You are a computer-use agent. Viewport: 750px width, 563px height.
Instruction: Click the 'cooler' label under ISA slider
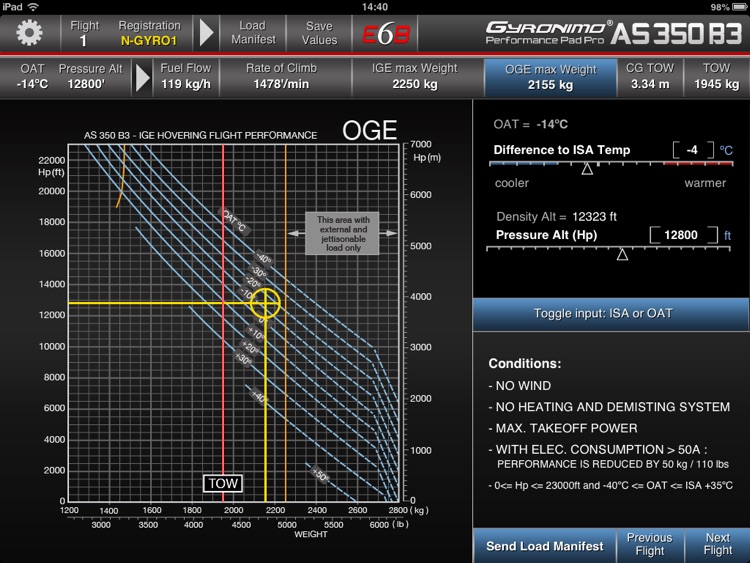point(512,183)
